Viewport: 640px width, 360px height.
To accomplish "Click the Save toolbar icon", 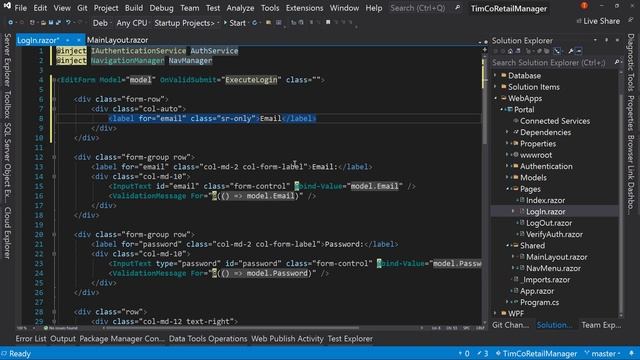I will (x=51, y=23).
